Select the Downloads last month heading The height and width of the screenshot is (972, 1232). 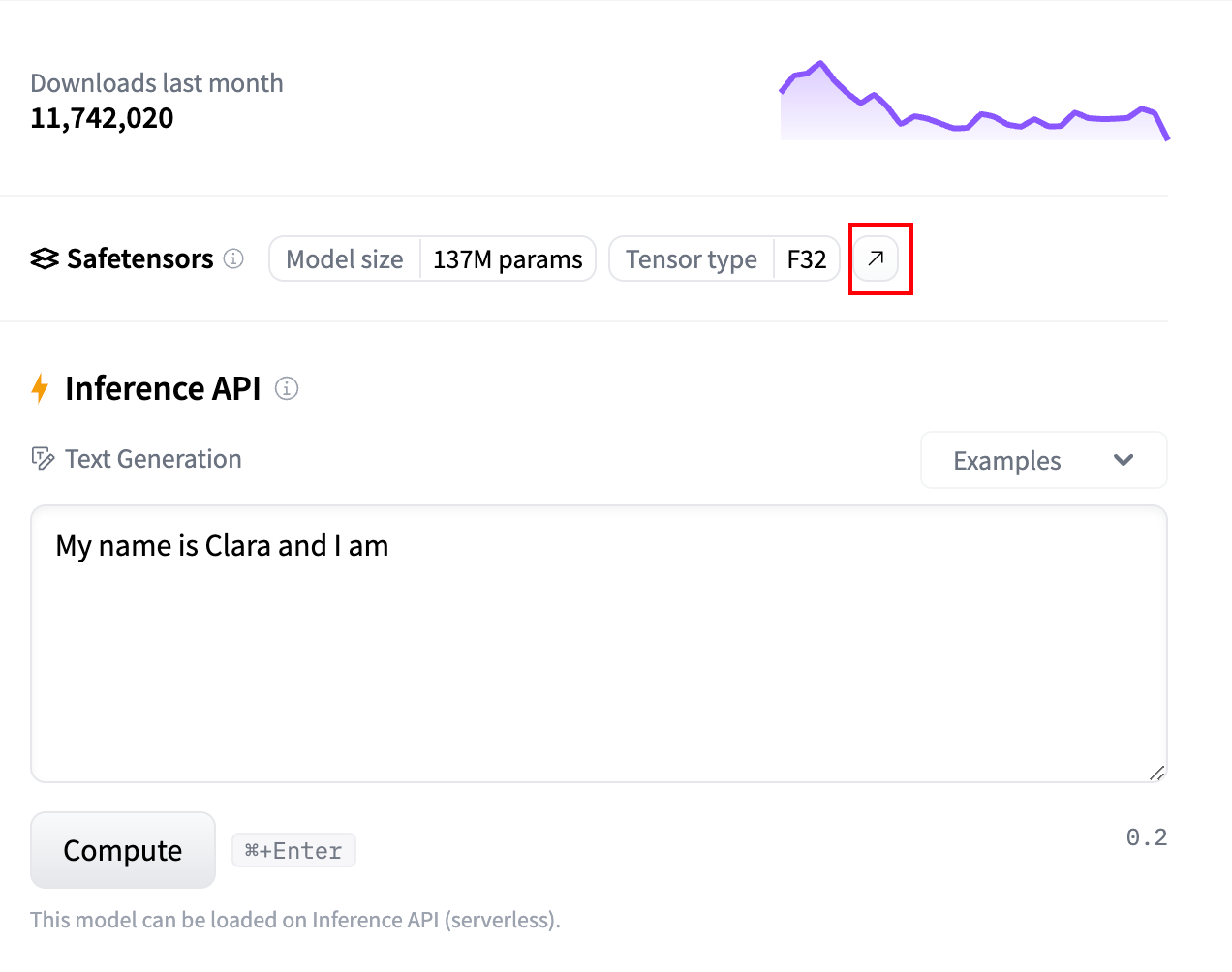157,83
